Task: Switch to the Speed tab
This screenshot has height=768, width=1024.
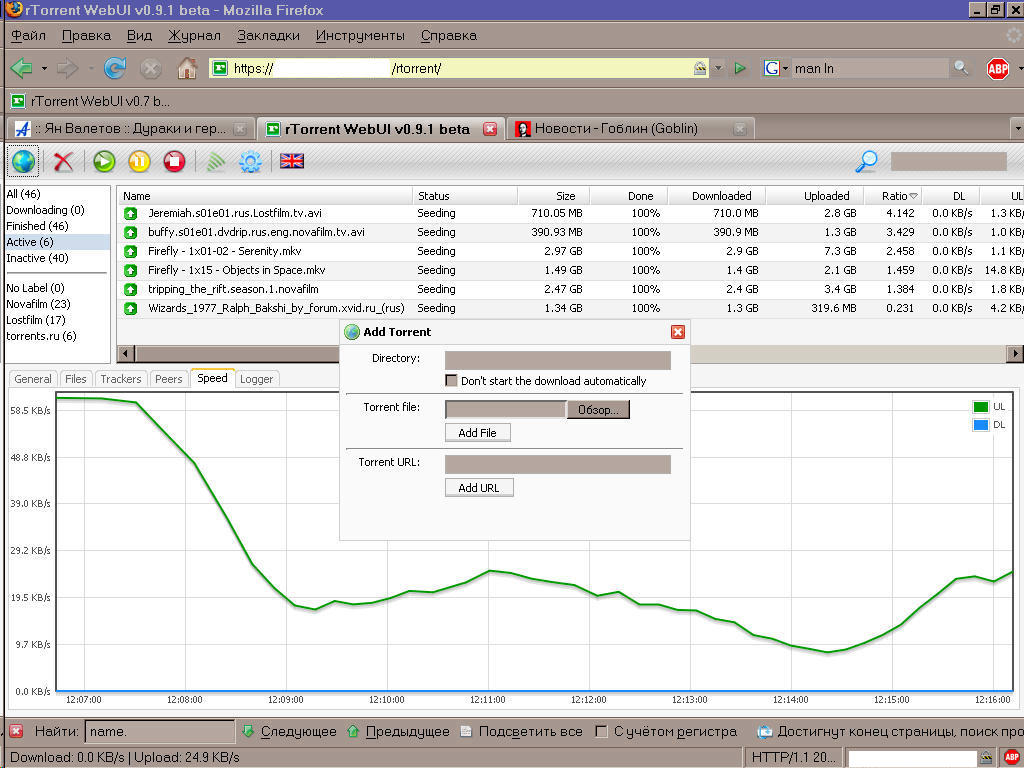Action: pos(212,378)
